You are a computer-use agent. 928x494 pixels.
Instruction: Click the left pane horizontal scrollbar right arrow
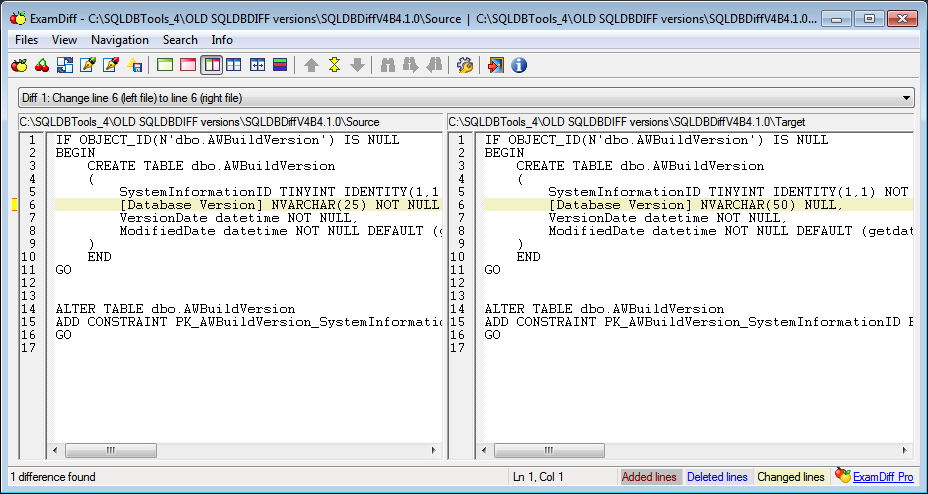(433, 451)
